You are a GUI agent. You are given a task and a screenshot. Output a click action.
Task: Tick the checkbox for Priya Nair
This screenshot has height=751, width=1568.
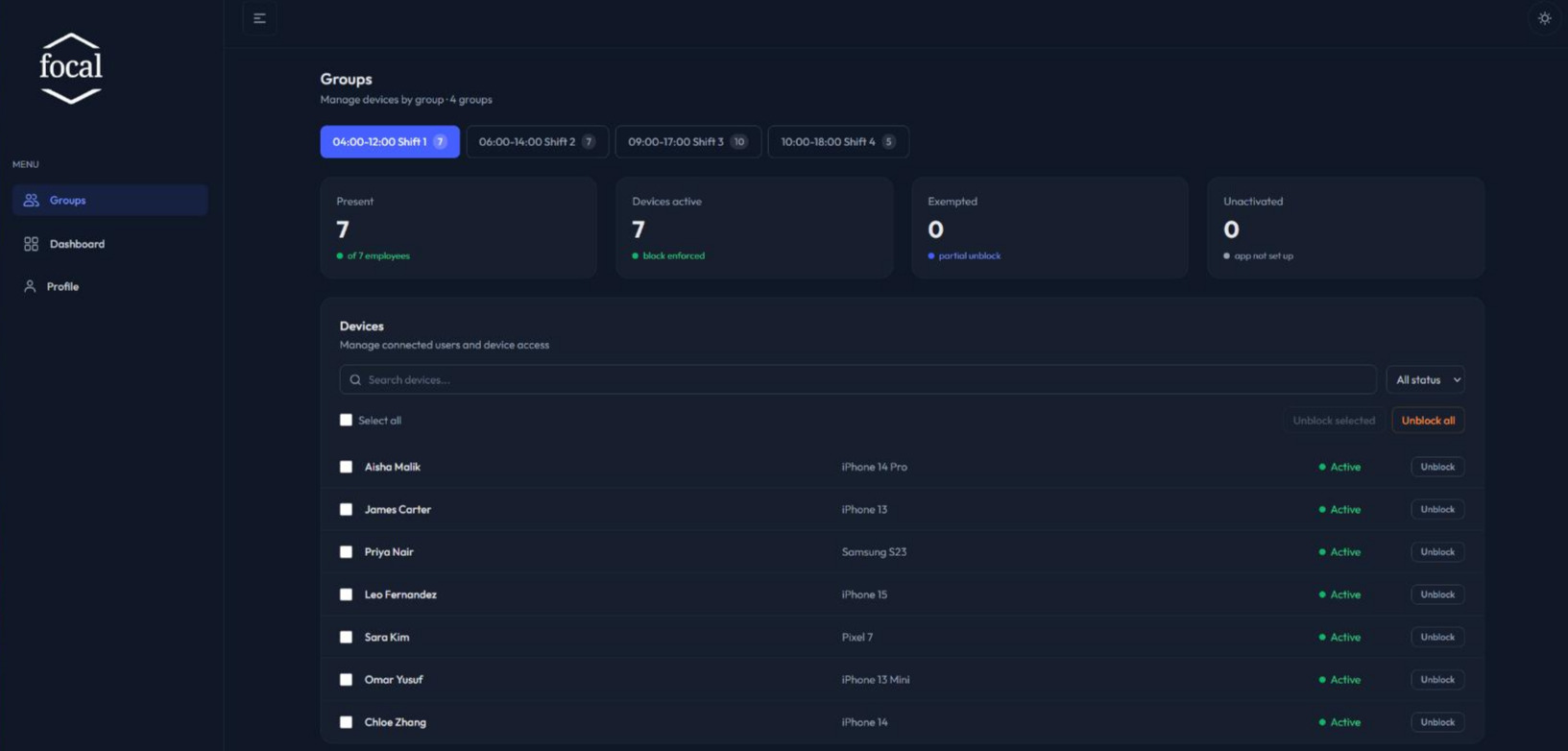(346, 552)
